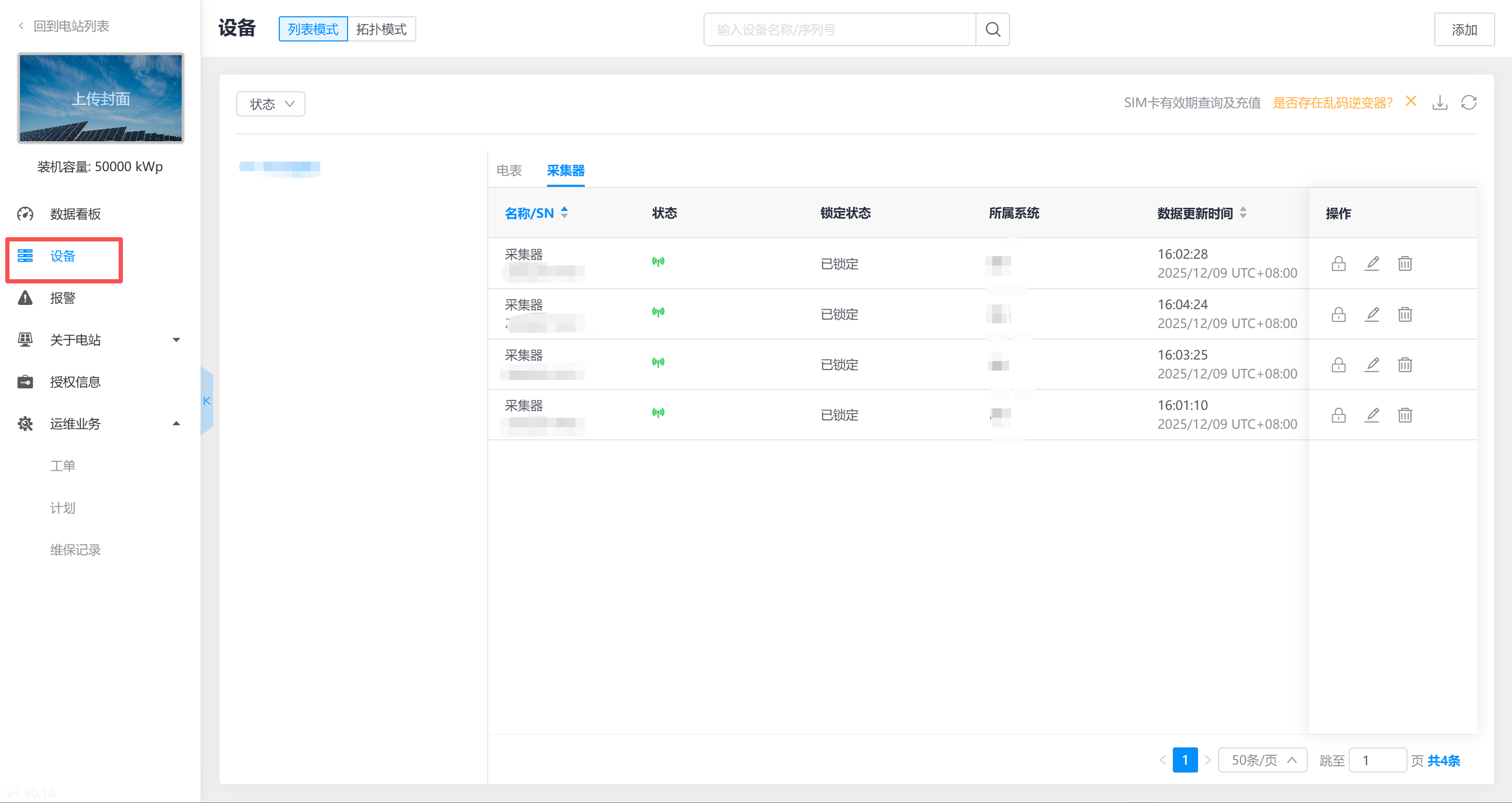Open the status filter dropdown
The height and width of the screenshot is (803, 1512).
pos(270,104)
